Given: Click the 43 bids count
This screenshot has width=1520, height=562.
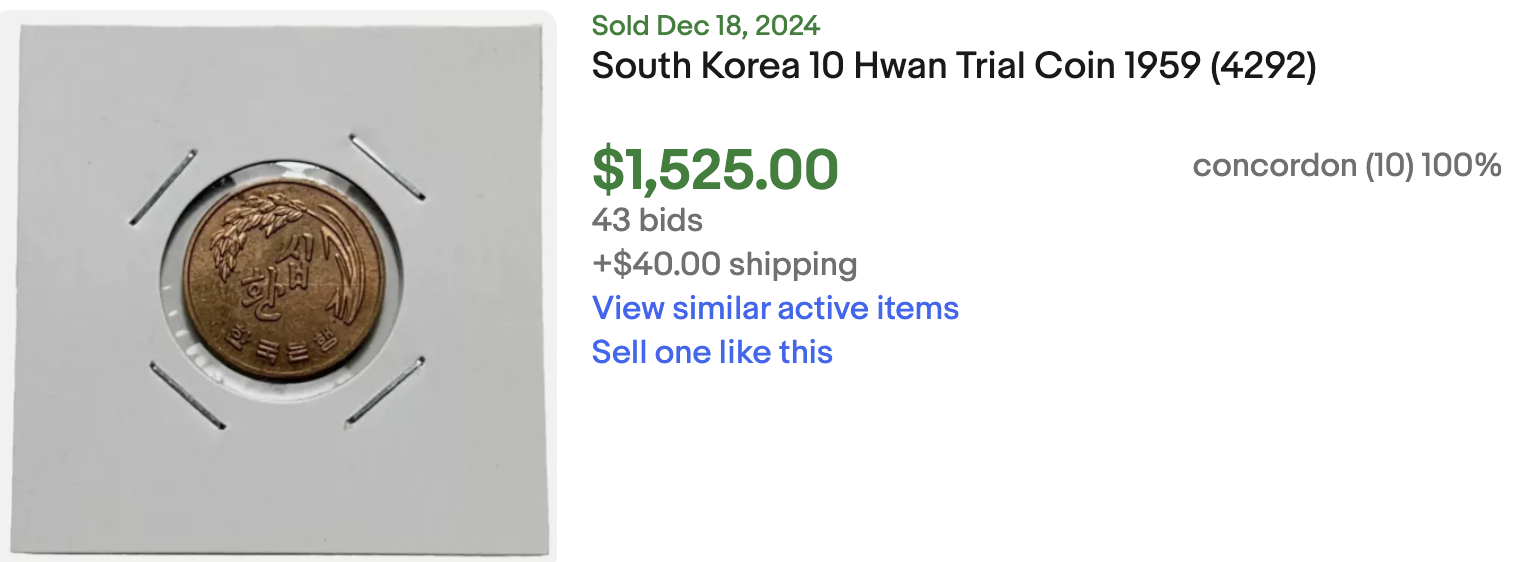Looking at the screenshot, I should pos(647,220).
